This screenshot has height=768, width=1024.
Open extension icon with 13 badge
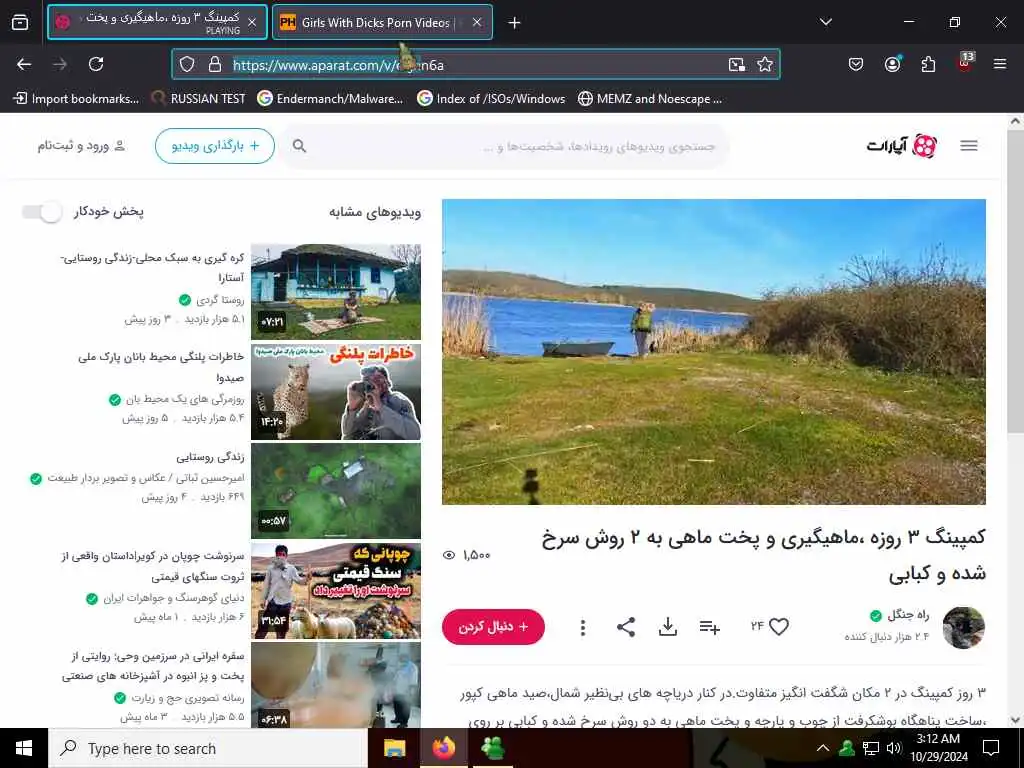tap(965, 63)
